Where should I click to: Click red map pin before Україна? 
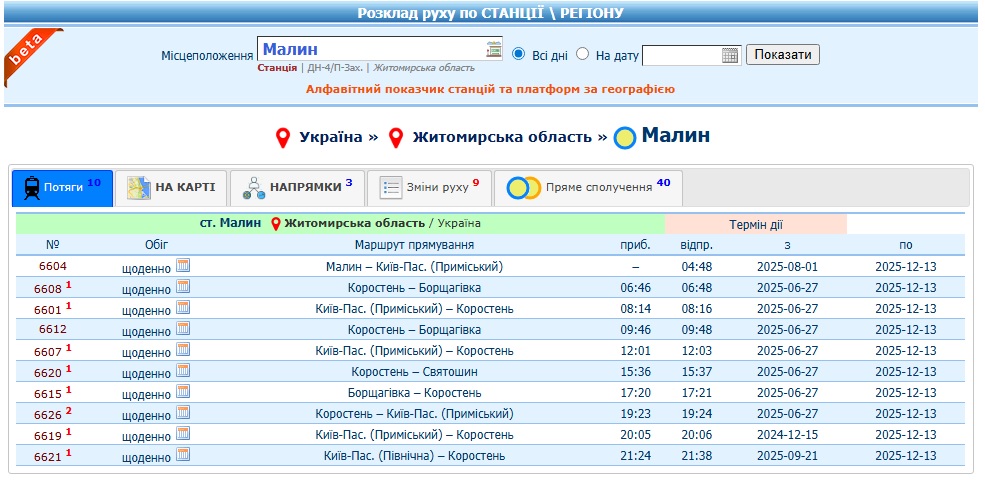pyautogui.click(x=283, y=138)
